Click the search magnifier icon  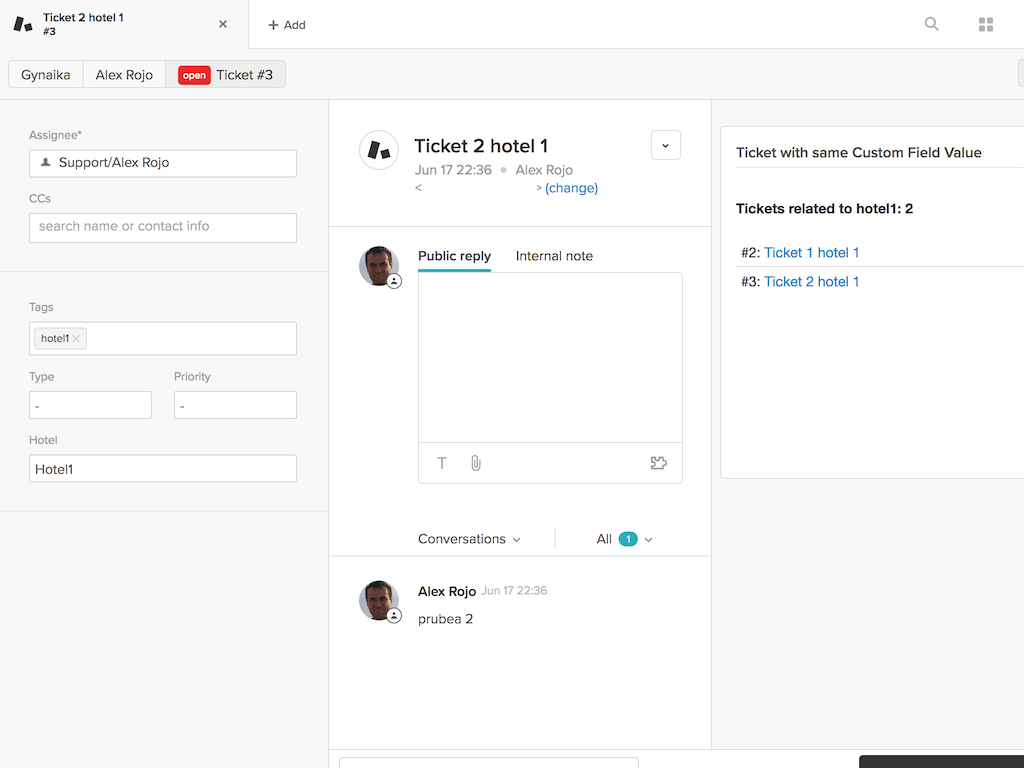(931, 24)
